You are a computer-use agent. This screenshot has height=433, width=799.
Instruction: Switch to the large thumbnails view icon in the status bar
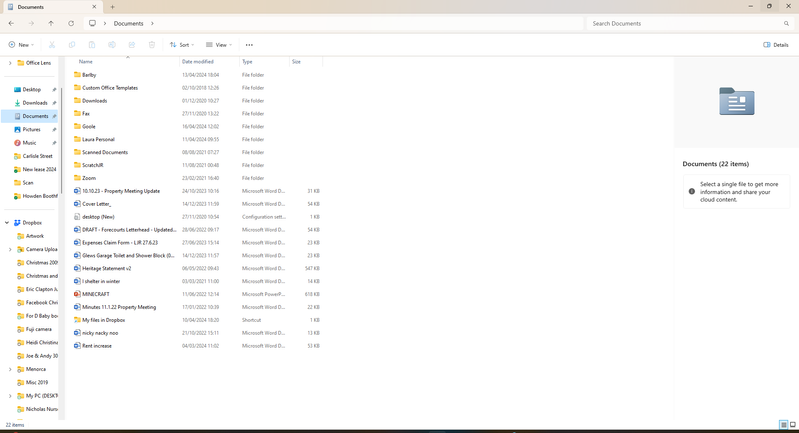pyautogui.click(x=792, y=425)
